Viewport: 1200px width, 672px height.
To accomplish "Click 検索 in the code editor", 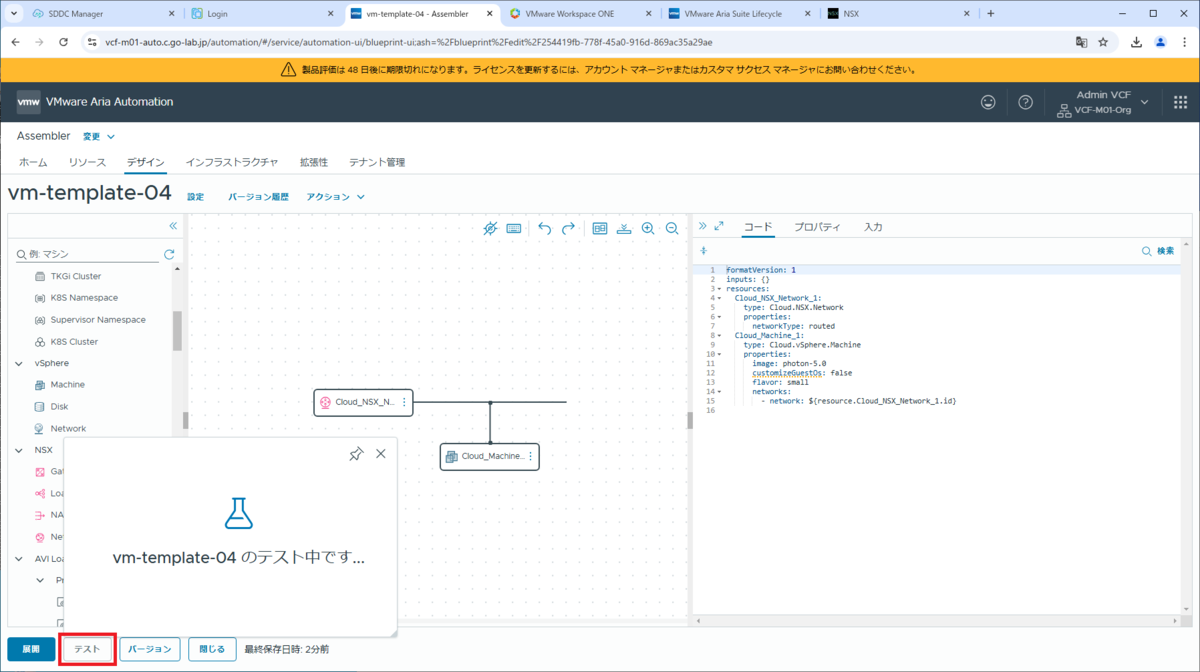I will point(1158,251).
